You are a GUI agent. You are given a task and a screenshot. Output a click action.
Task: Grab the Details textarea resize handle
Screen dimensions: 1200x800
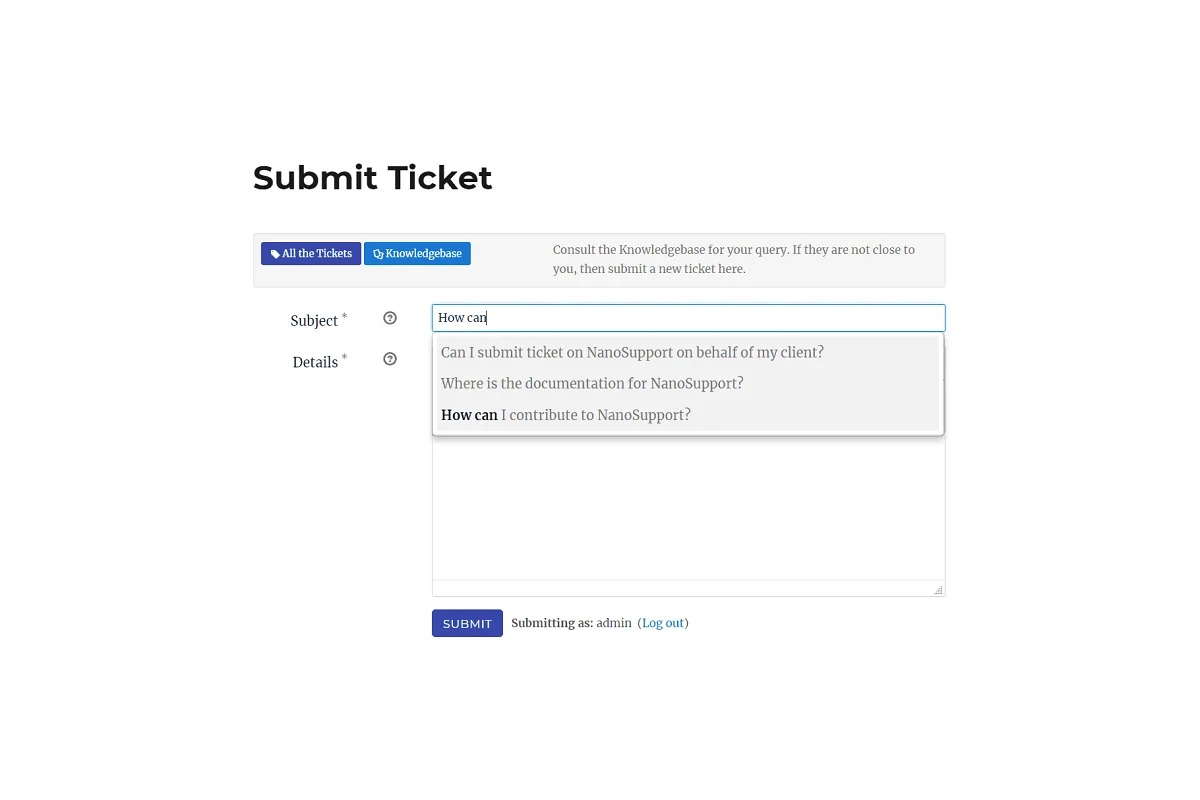(938, 590)
